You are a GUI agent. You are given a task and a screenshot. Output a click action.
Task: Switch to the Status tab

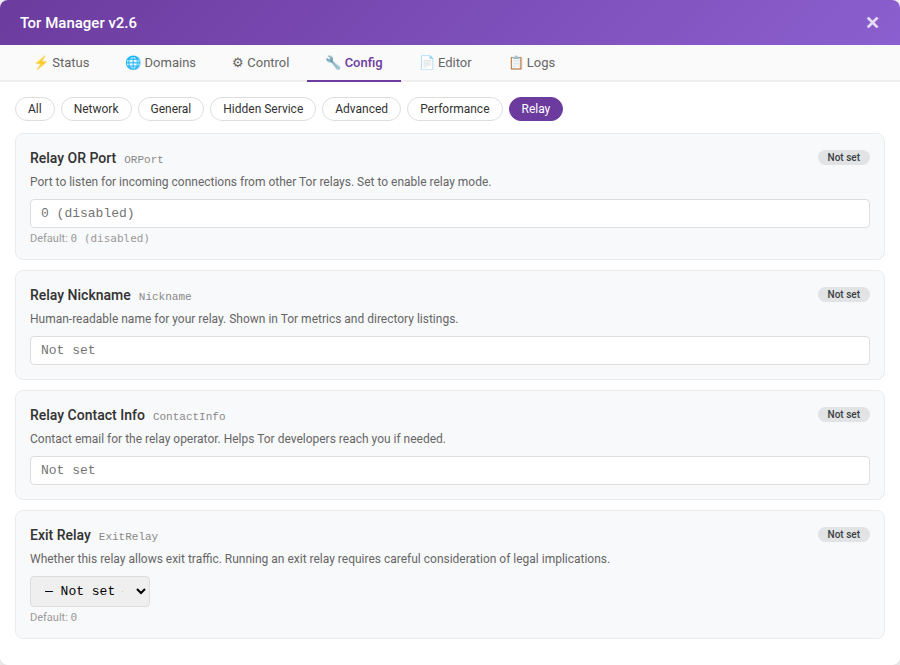tap(62, 63)
